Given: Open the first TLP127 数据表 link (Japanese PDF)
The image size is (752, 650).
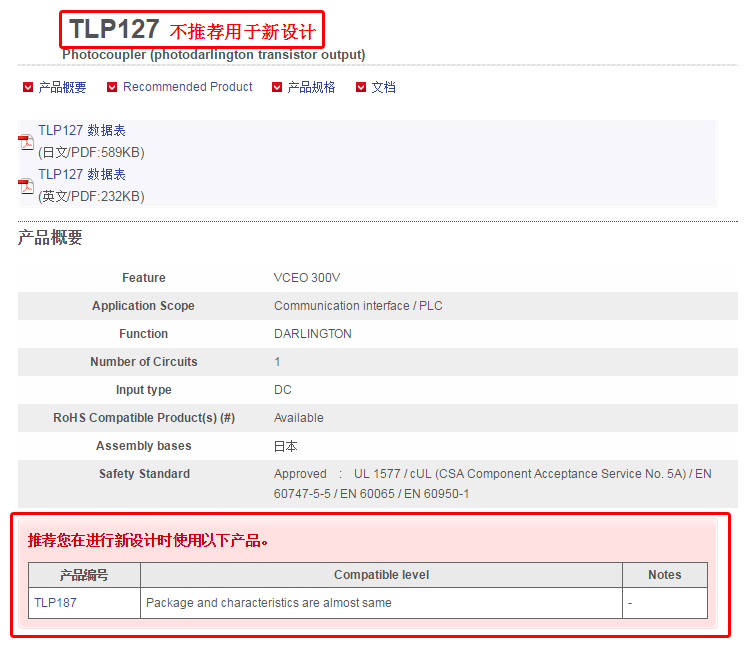Looking at the screenshot, I should [82, 131].
